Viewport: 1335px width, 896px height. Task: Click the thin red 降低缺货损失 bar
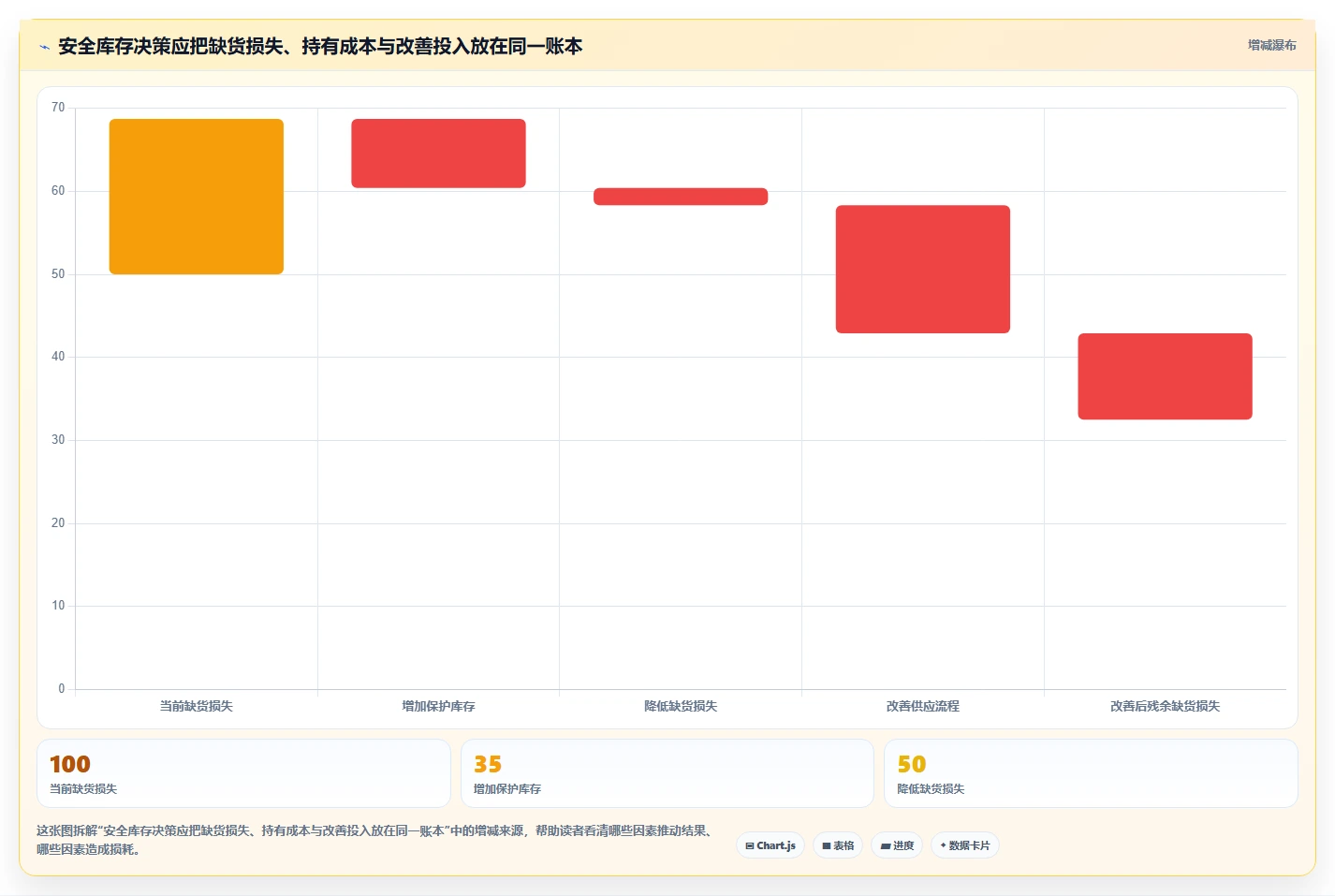pos(681,197)
